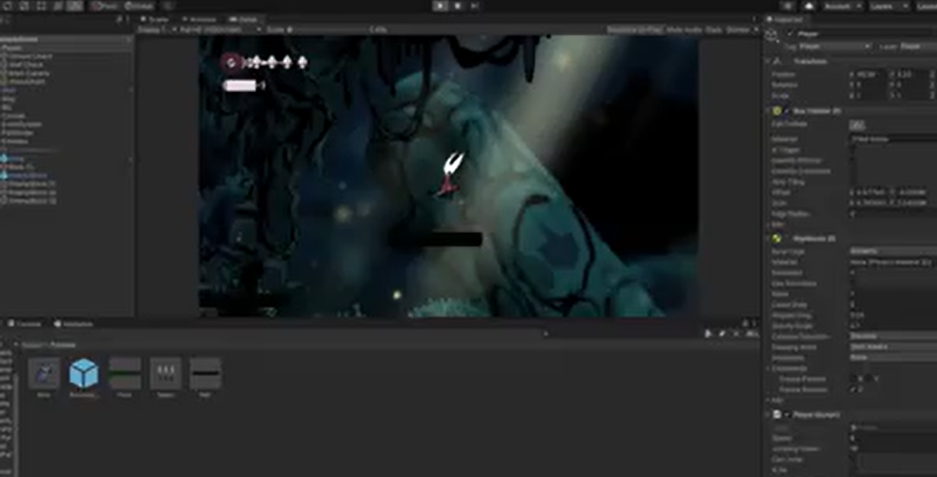
Task: Click the Player name field in Inspector
Action: tap(866, 33)
